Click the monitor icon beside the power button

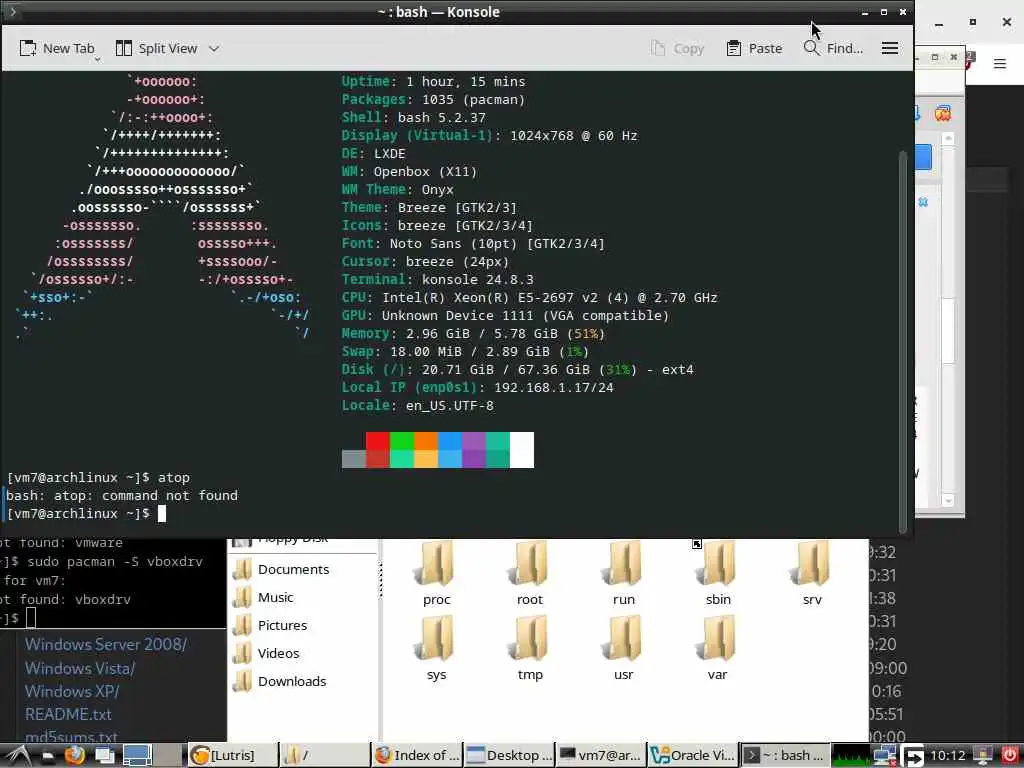coord(983,756)
